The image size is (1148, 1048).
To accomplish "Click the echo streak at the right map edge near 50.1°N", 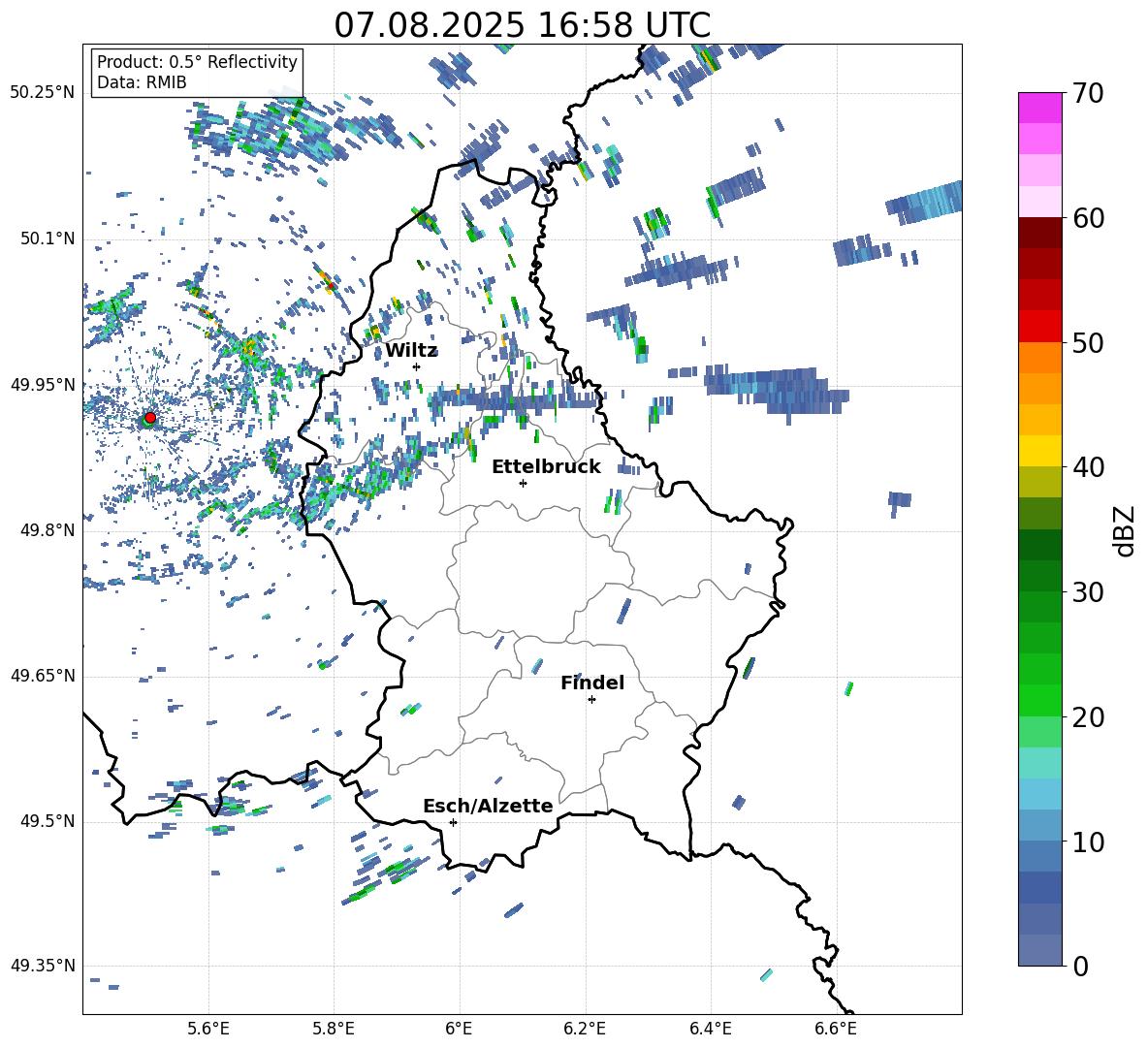I will point(924,202).
